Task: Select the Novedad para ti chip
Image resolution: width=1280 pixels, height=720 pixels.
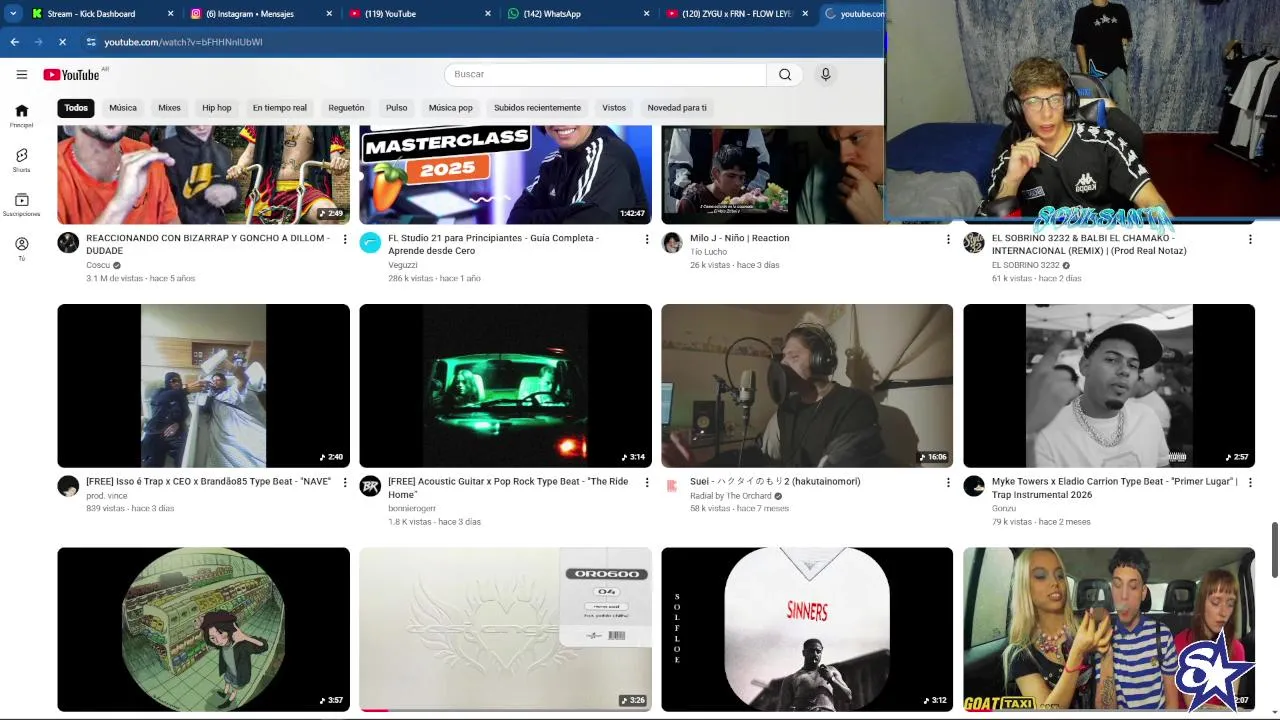Action: [677, 108]
